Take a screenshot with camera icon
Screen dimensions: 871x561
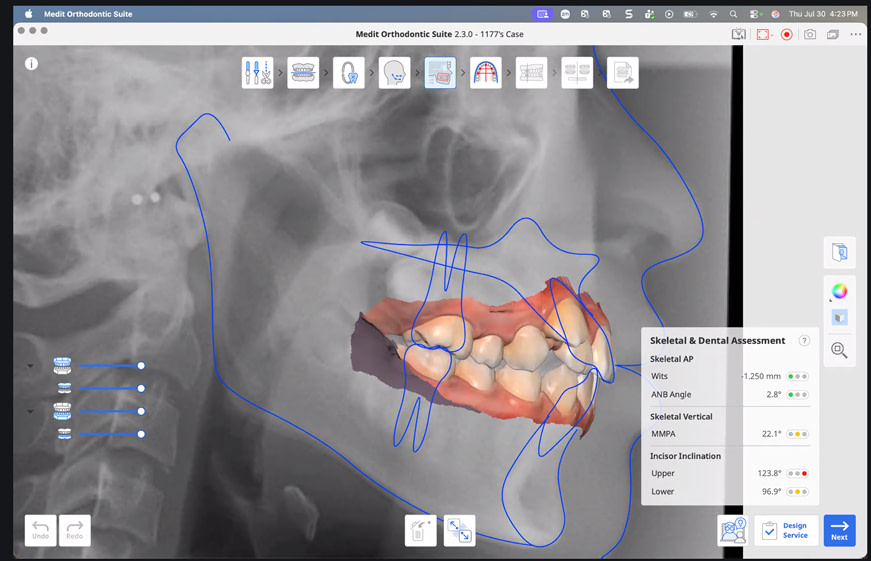(x=810, y=34)
